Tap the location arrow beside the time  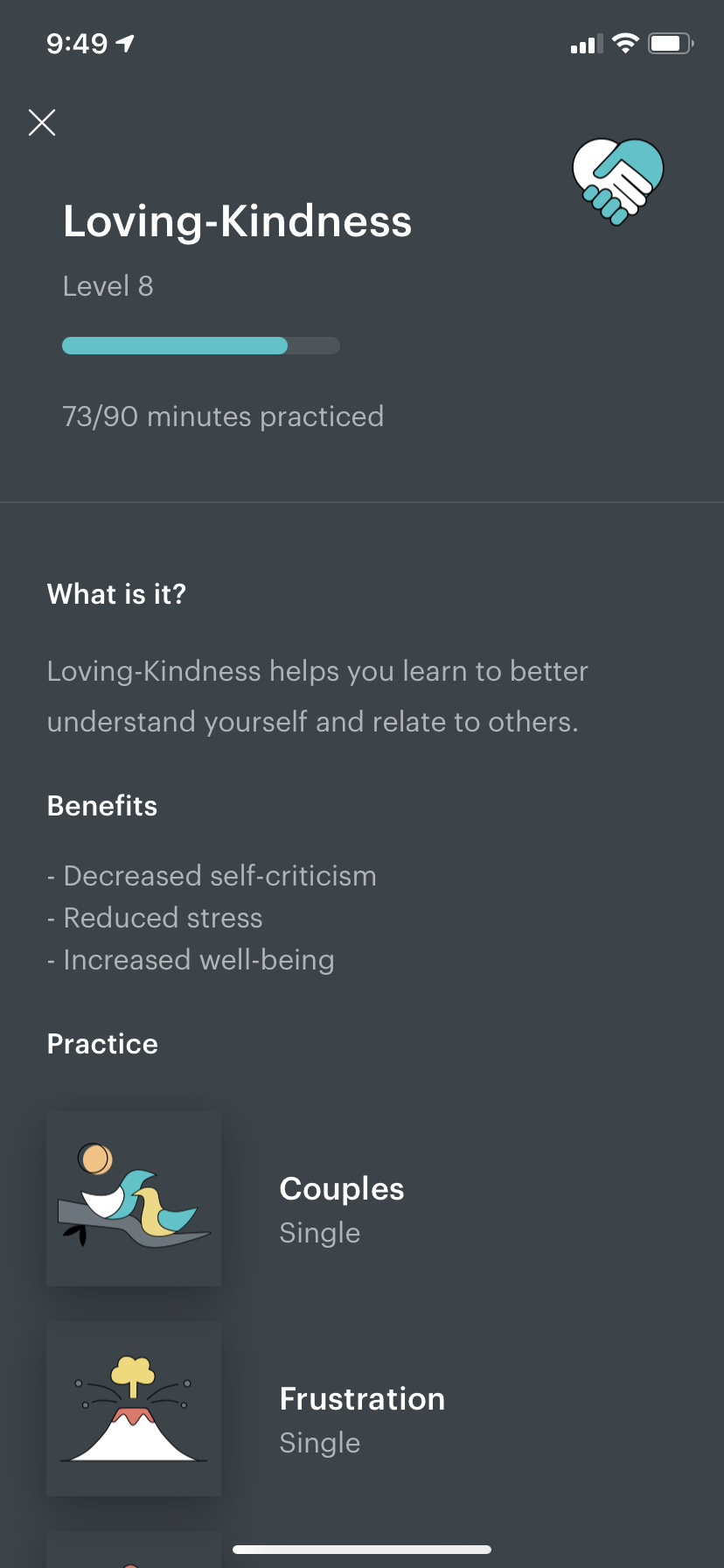pyautogui.click(x=126, y=43)
